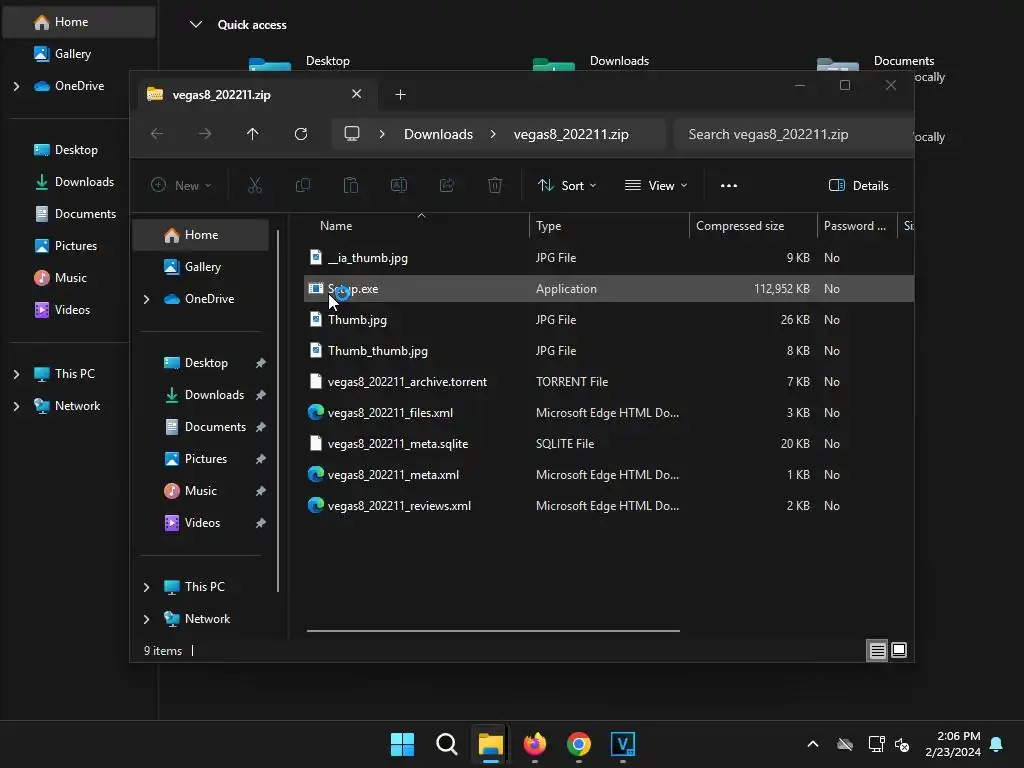Image resolution: width=1024 pixels, height=768 pixels.
Task: Open Music in background window sidebar
Action: [70, 278]
